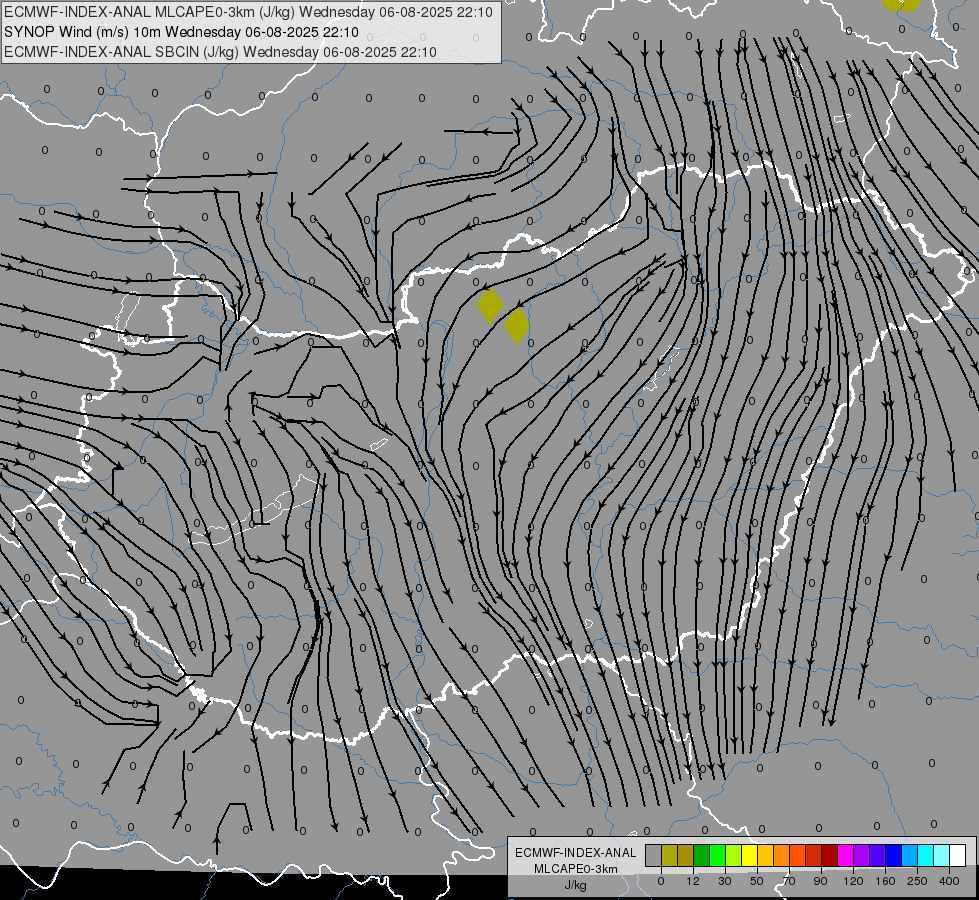
Task: Click the legend unit J/kg
Action: click(575, 885)
